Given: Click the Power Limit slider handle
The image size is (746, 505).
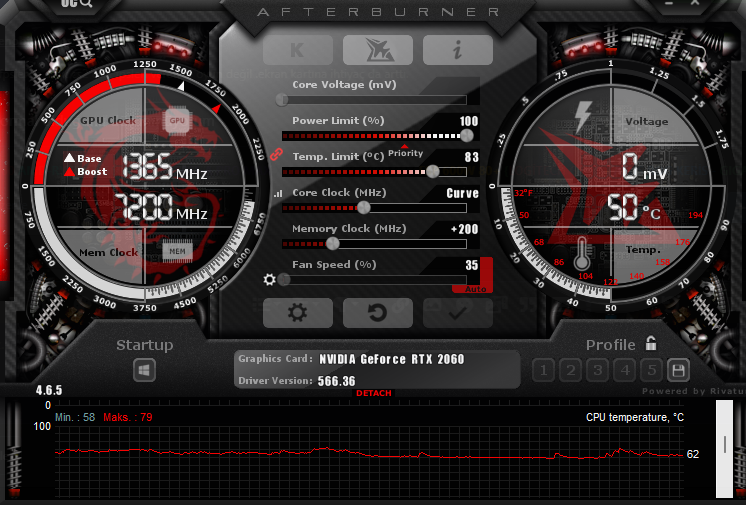Looking at the screenshot, I should (467, 136).
